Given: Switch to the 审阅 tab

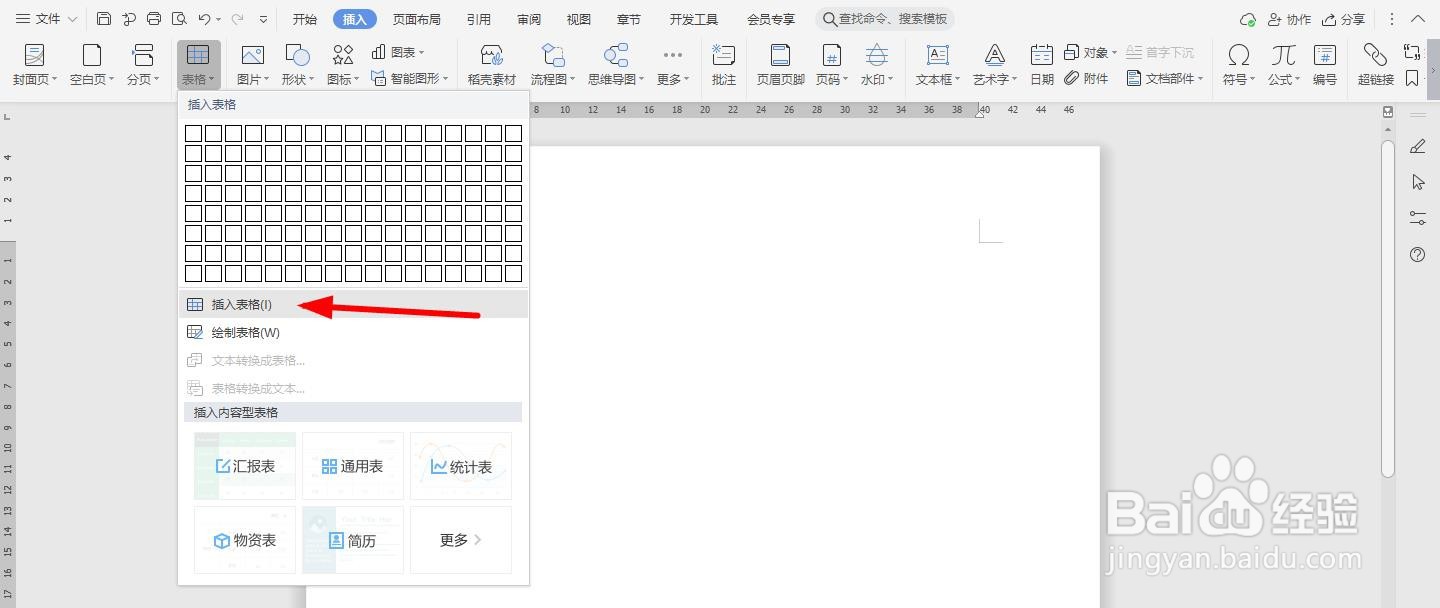Looking at the screenshot, I should (x=529, y=19).
